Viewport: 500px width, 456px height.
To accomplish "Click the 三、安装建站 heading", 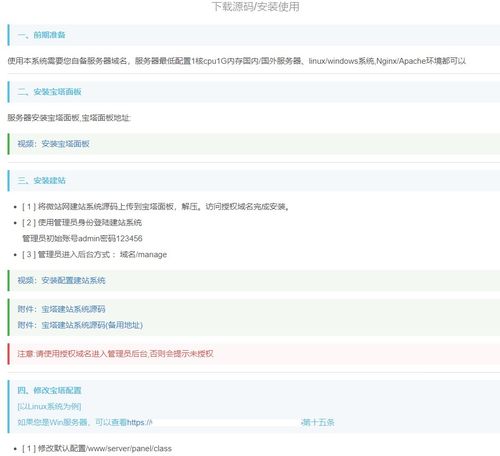I will point(41,180).
